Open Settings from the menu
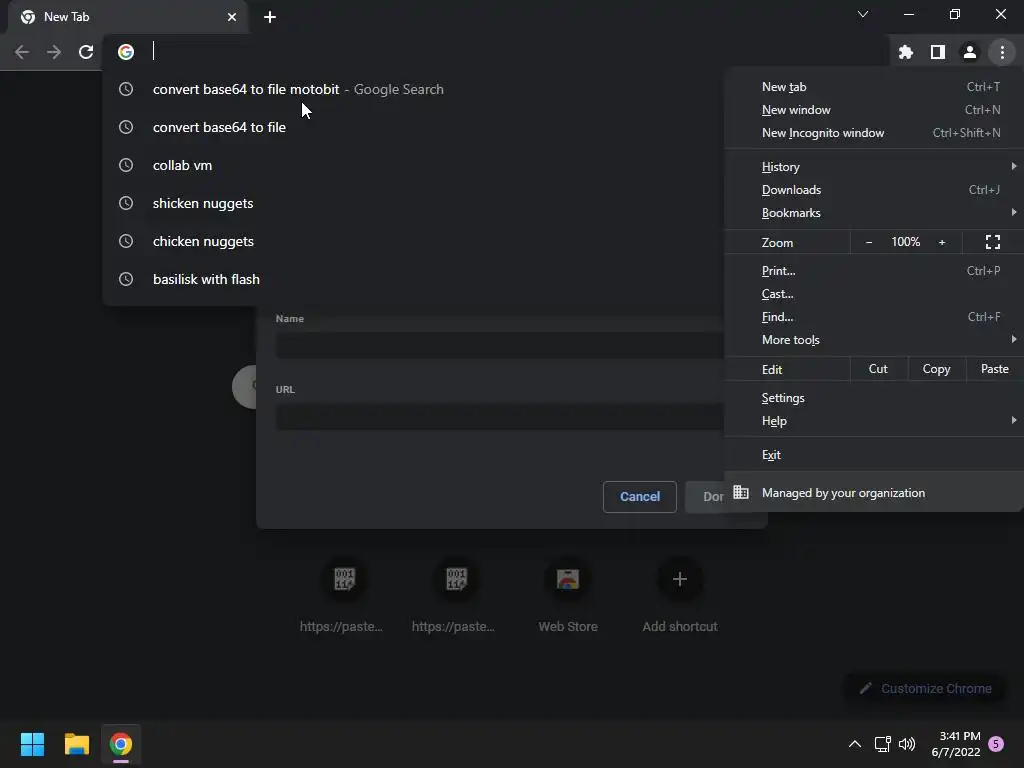Screen dimensions: 1024x768 point(874,398)
